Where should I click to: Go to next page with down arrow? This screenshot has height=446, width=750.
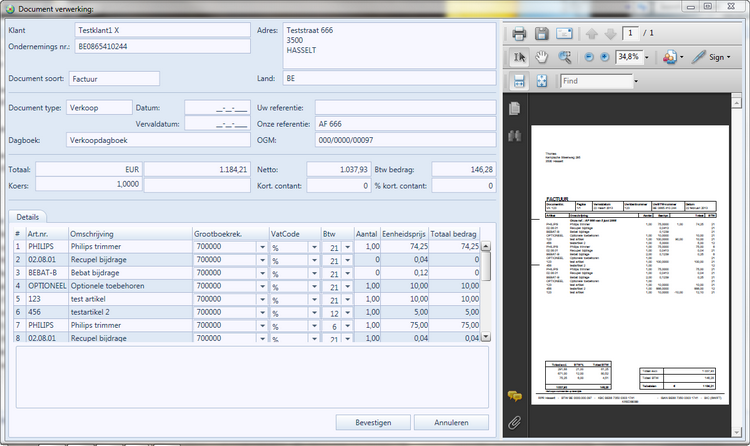tap(610, 33)
